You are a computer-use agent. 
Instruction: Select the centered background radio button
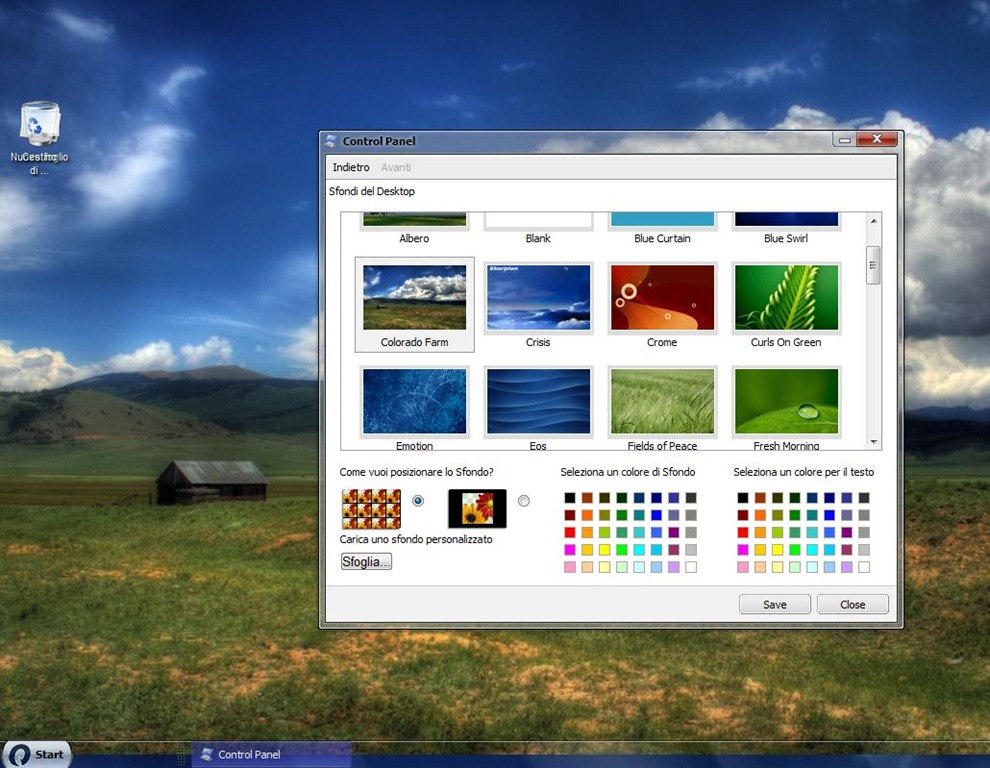click(x=523, y=501)
